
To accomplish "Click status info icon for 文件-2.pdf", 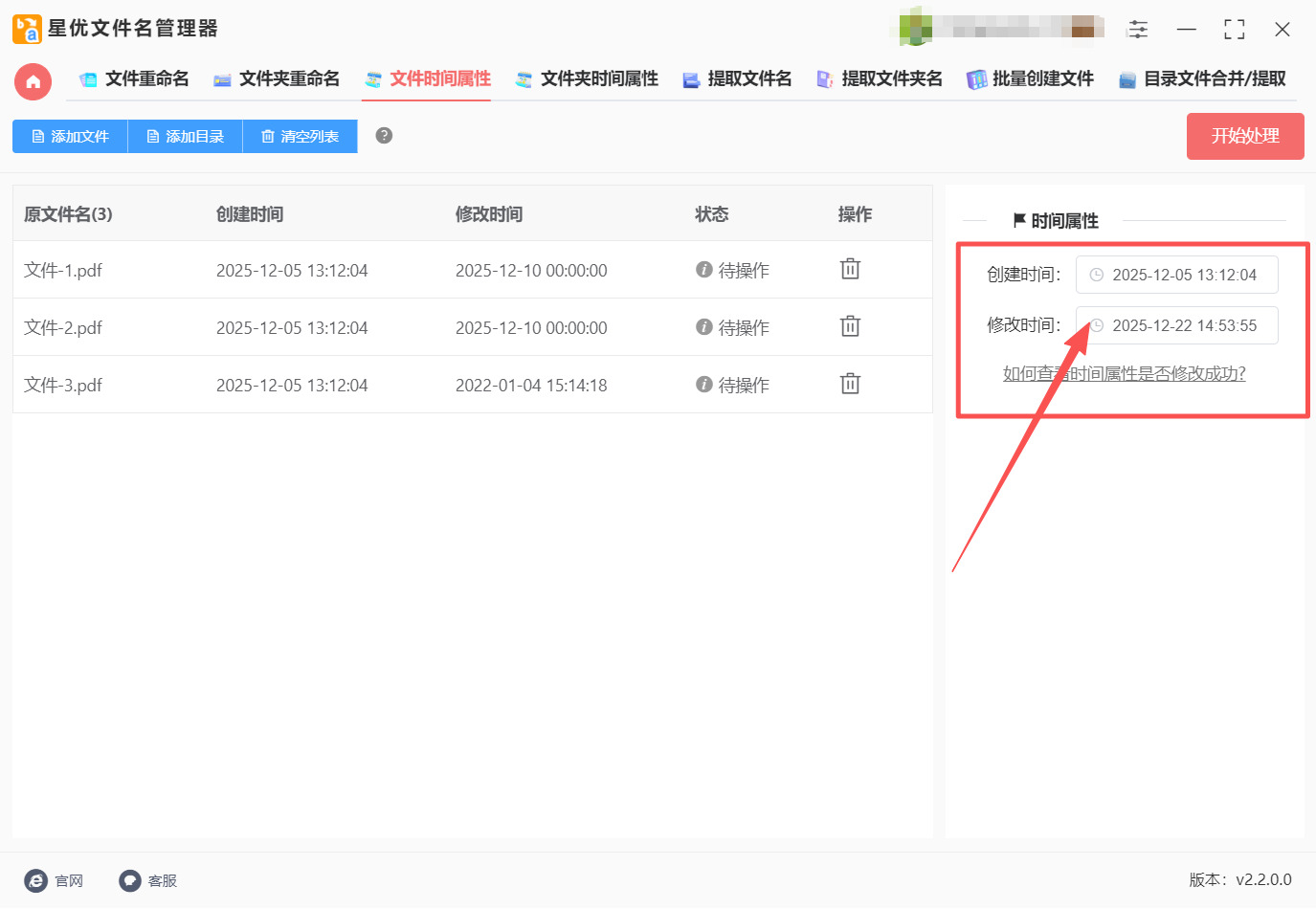I will pyautogui.click(x=704, y=327).
